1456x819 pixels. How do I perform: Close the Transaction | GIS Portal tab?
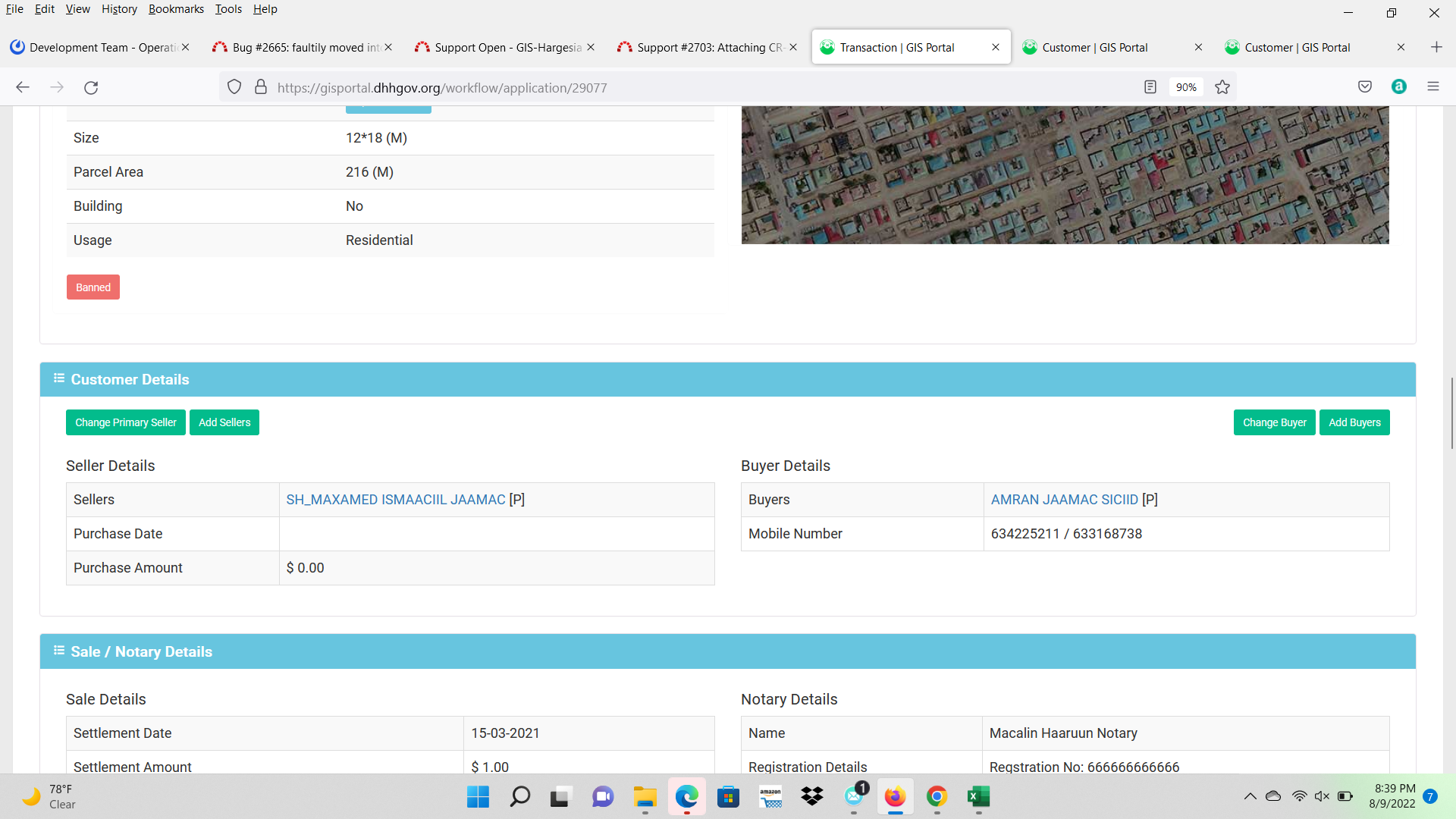click(x=996, y=47)
